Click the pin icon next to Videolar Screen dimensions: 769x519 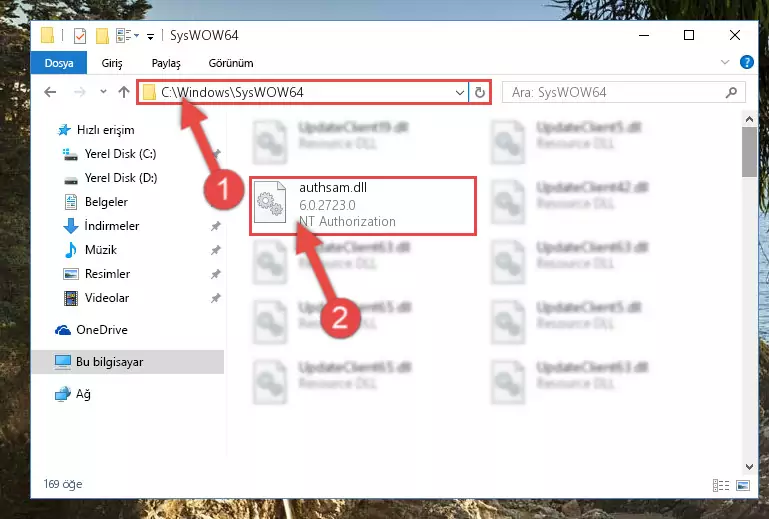pyautogui.click(x=215, y=298)
